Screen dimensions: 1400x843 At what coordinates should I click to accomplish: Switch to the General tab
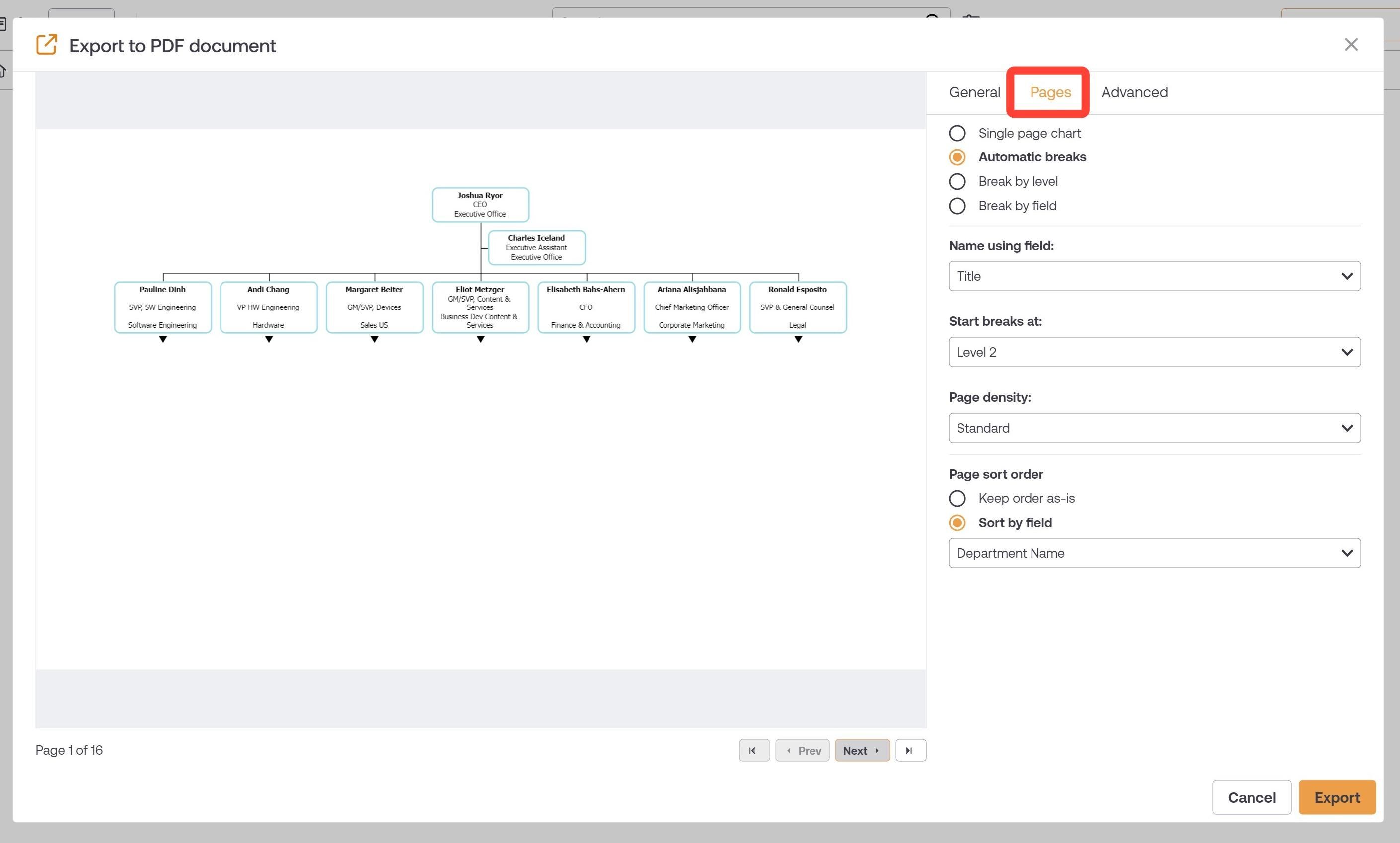coord(974,92)
